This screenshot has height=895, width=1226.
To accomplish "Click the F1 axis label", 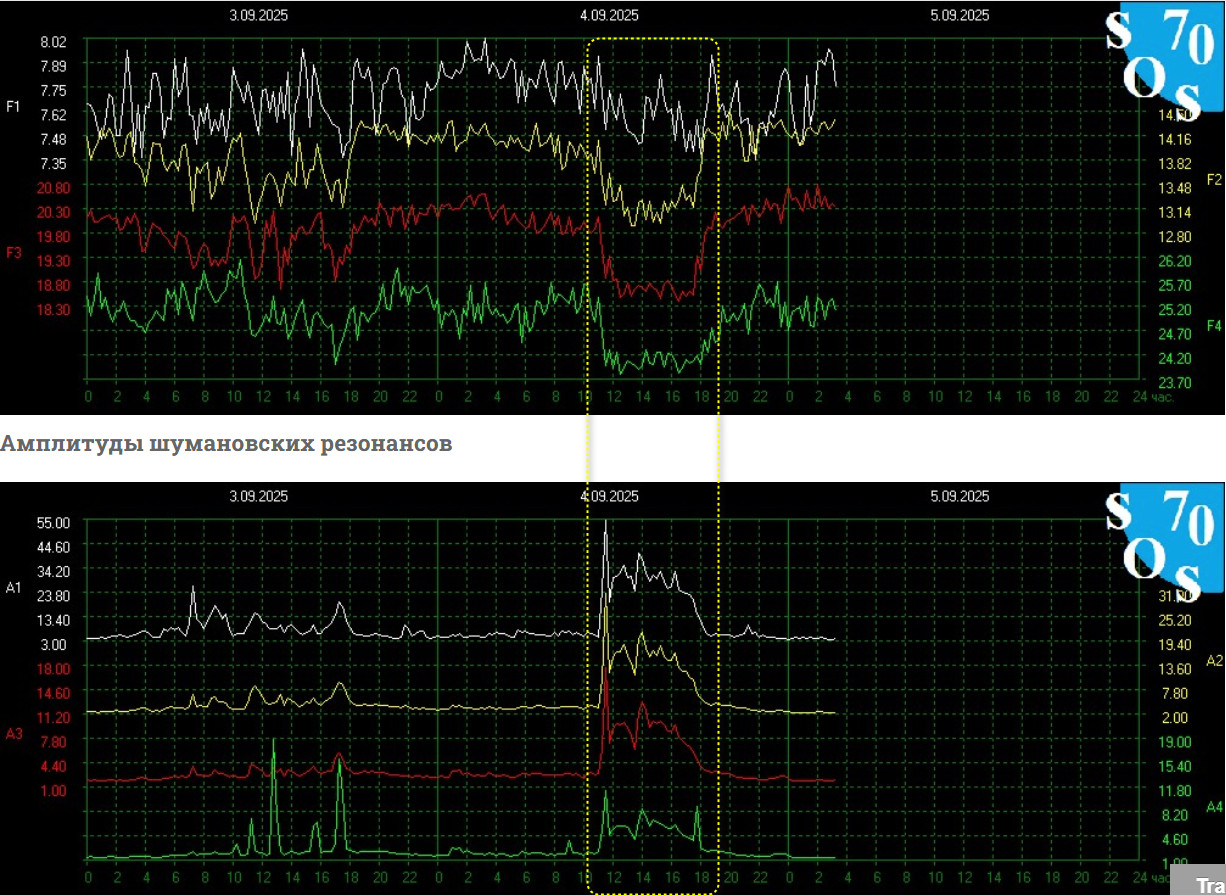I will click(x=13, y=106).
